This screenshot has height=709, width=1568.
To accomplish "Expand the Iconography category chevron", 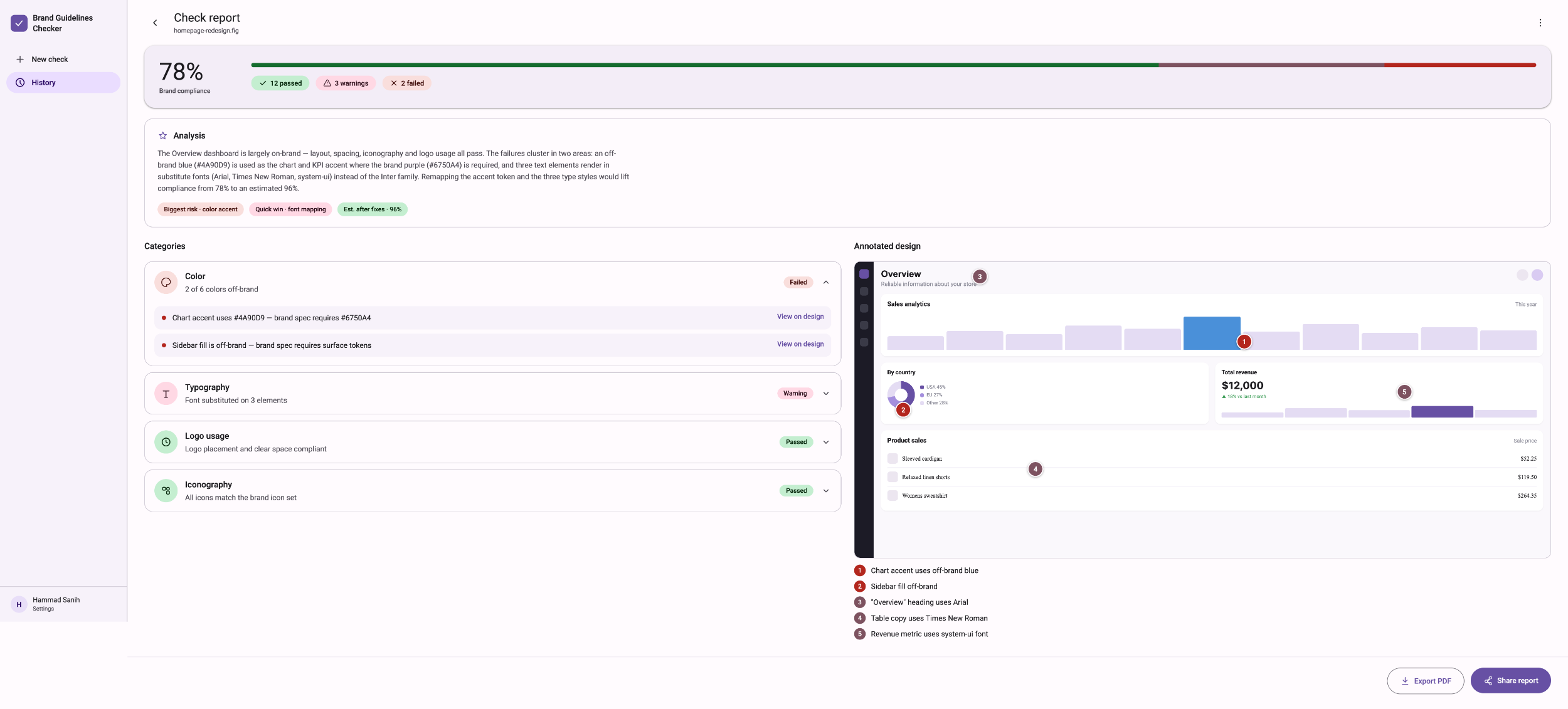I will [826, 491].
